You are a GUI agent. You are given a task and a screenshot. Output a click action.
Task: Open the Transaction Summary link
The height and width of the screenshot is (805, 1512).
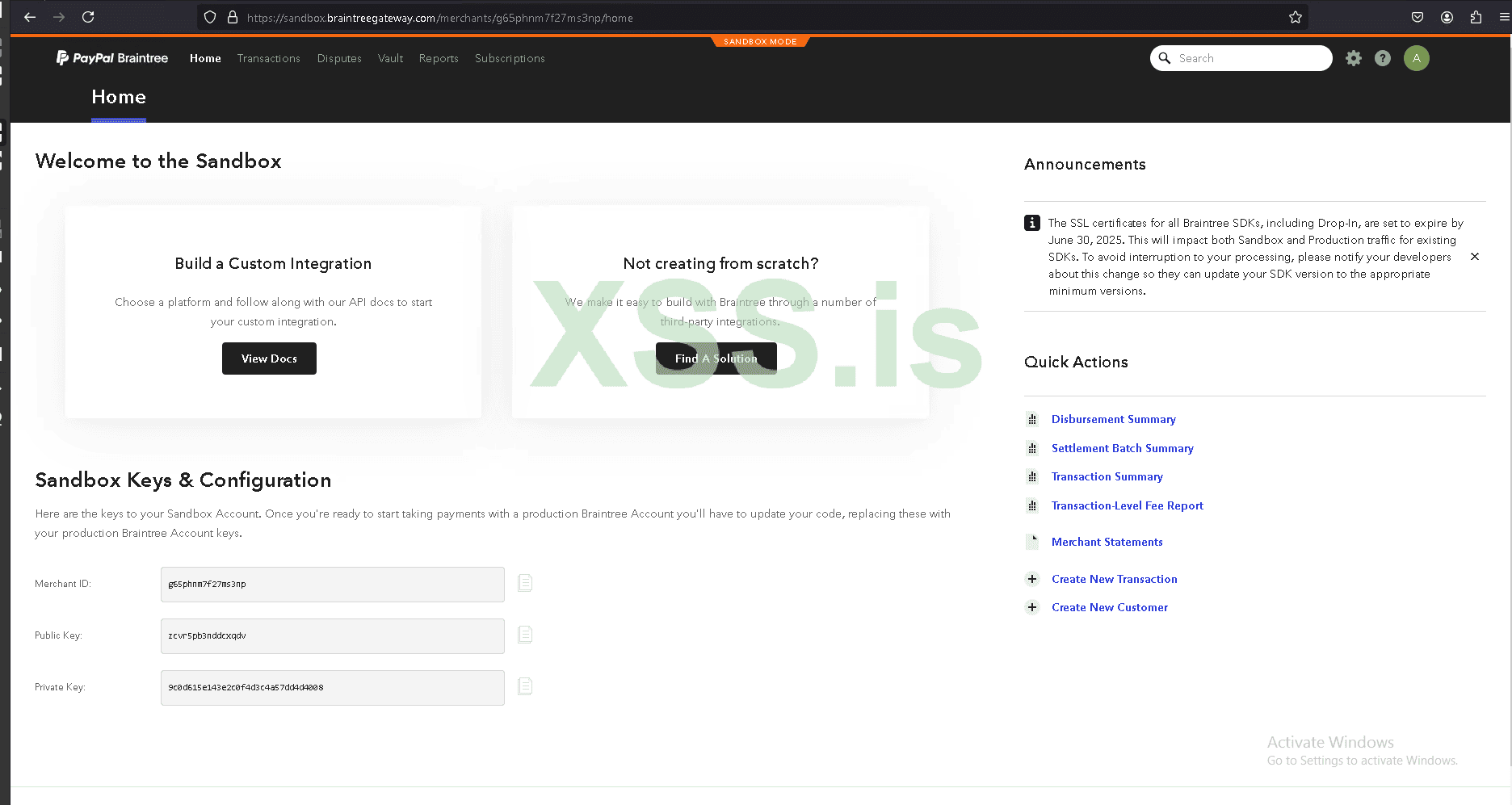coord(1107,476)
